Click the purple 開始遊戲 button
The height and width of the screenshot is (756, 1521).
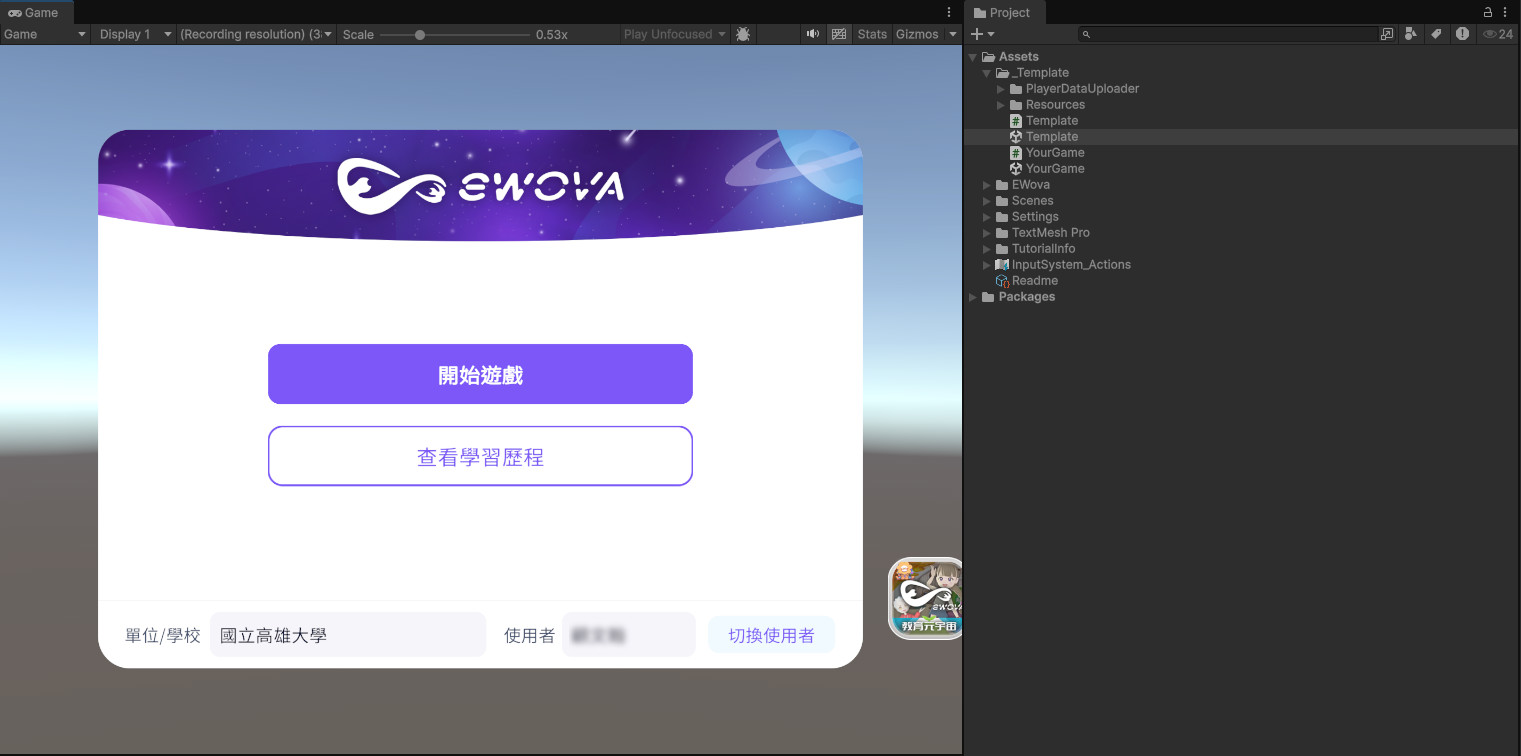480,374
